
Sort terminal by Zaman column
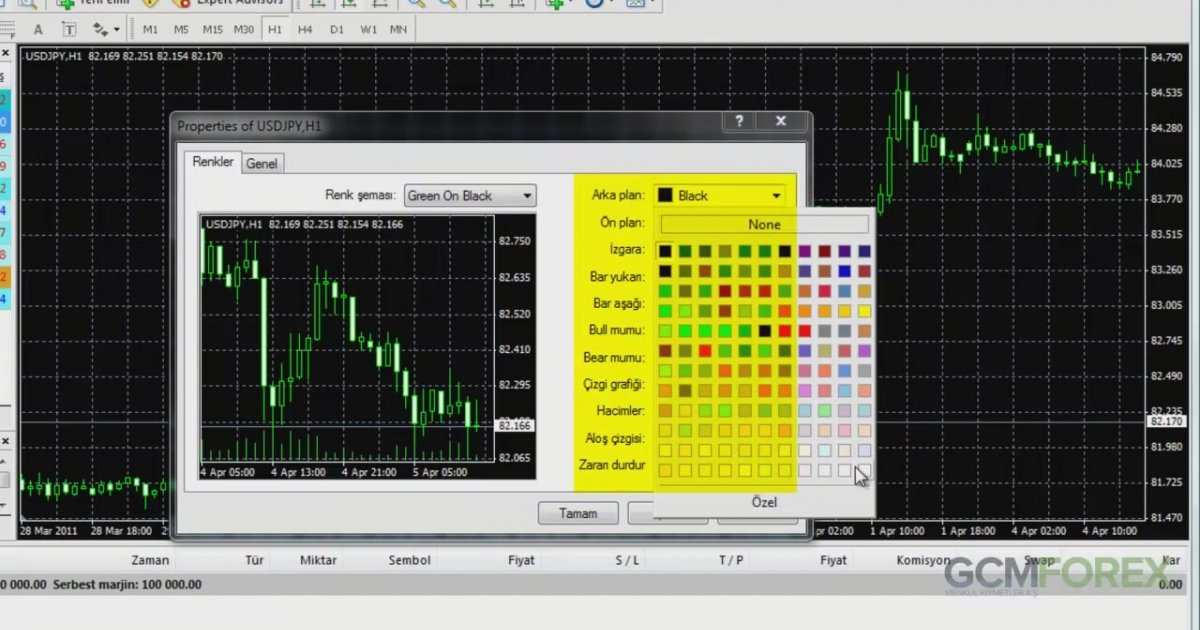[150, 561]
